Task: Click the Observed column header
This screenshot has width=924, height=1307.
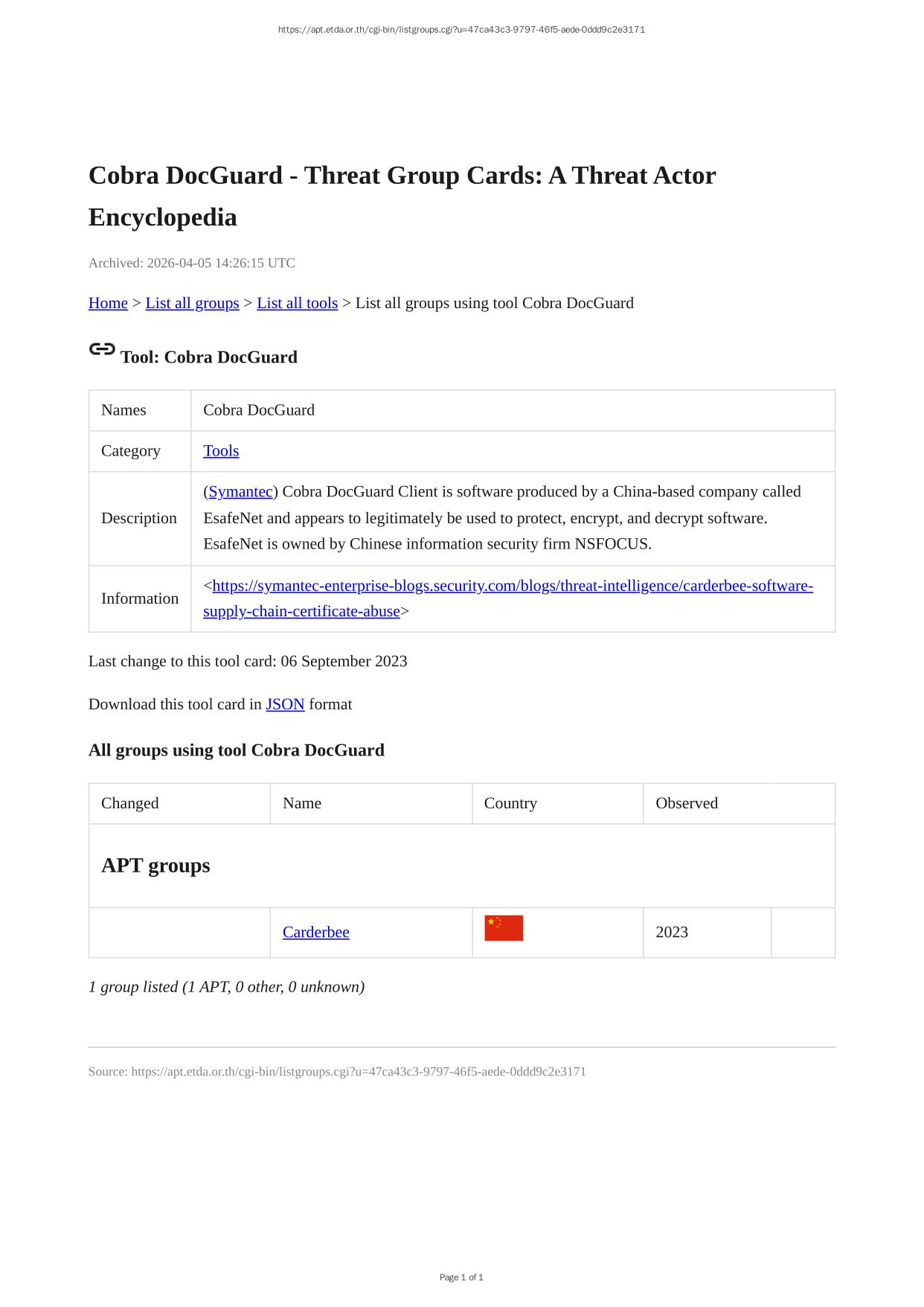Action: [686, 803]
